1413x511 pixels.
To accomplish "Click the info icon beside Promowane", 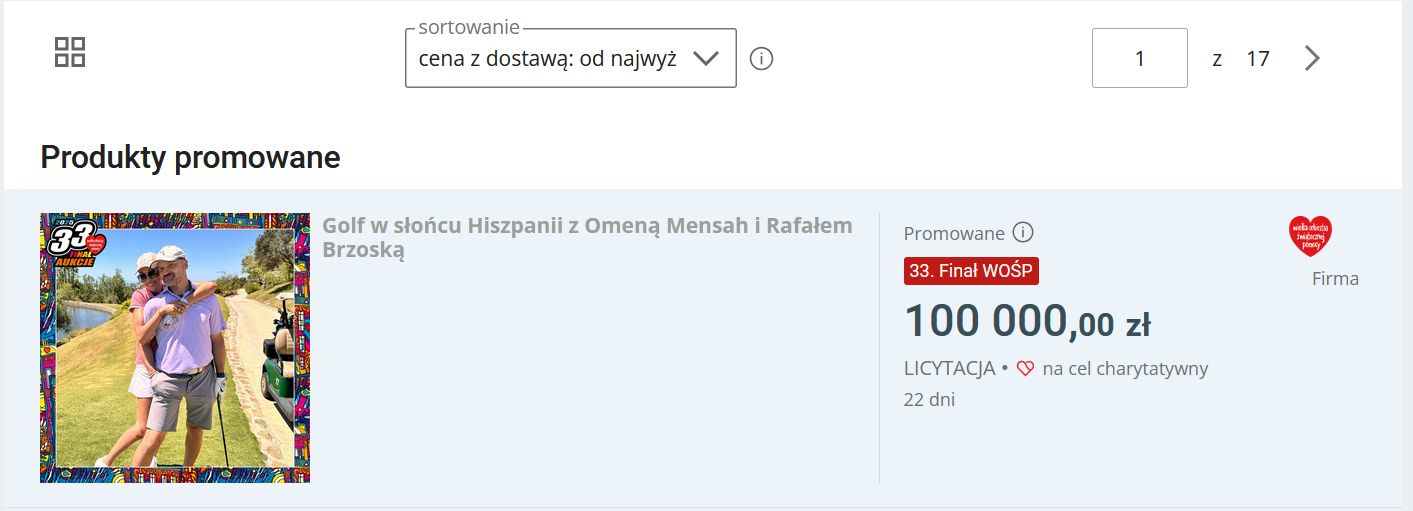I will [x=1022, y=233].
